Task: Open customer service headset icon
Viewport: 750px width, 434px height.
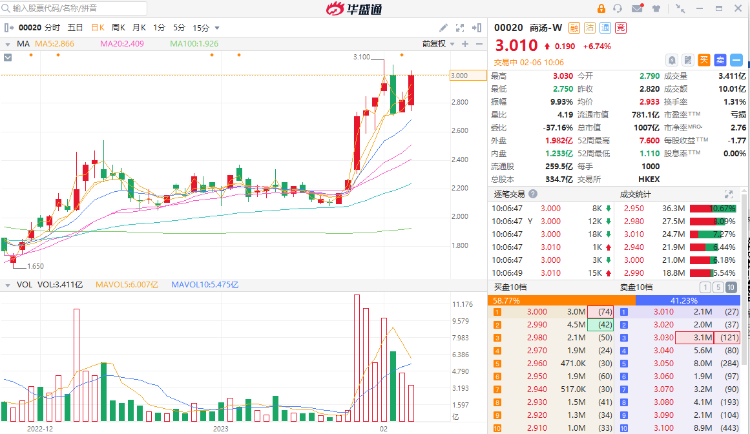Action: 618,8
